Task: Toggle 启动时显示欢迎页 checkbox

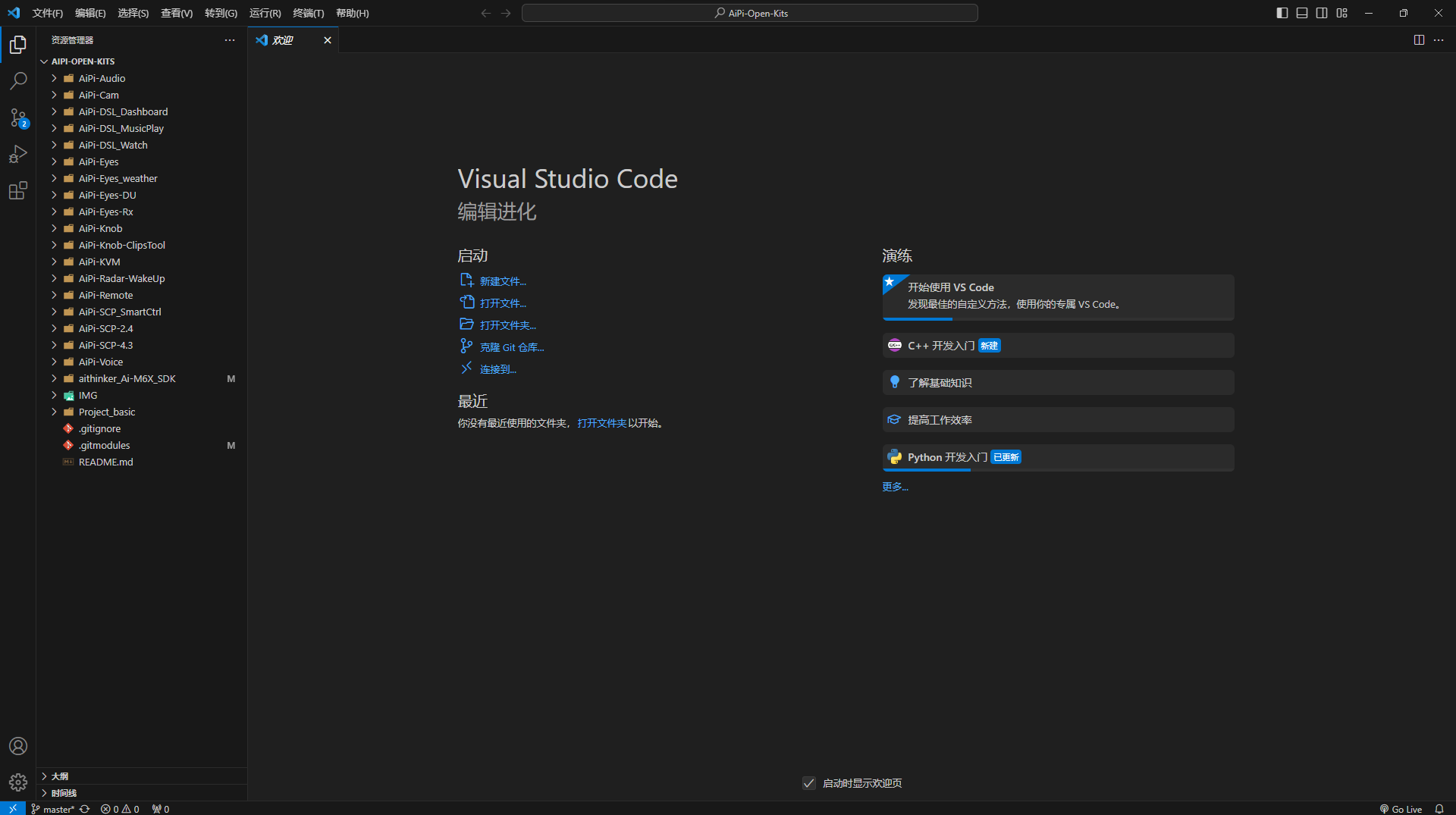Action: [809, 783]
